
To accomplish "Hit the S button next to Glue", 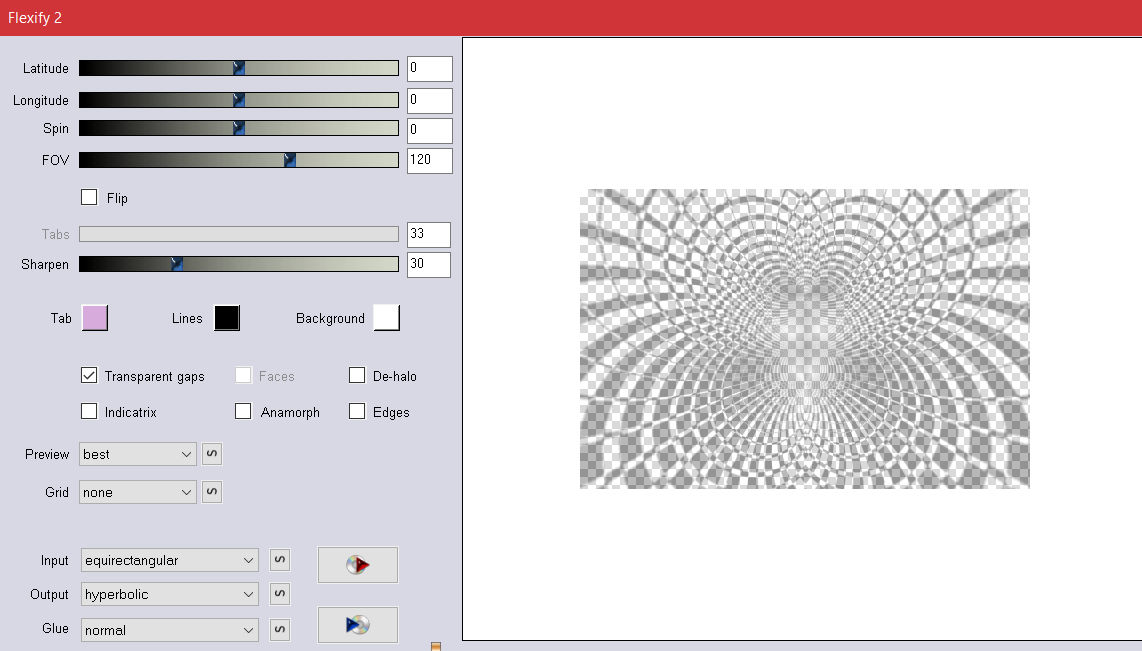I will coord(280,630).
